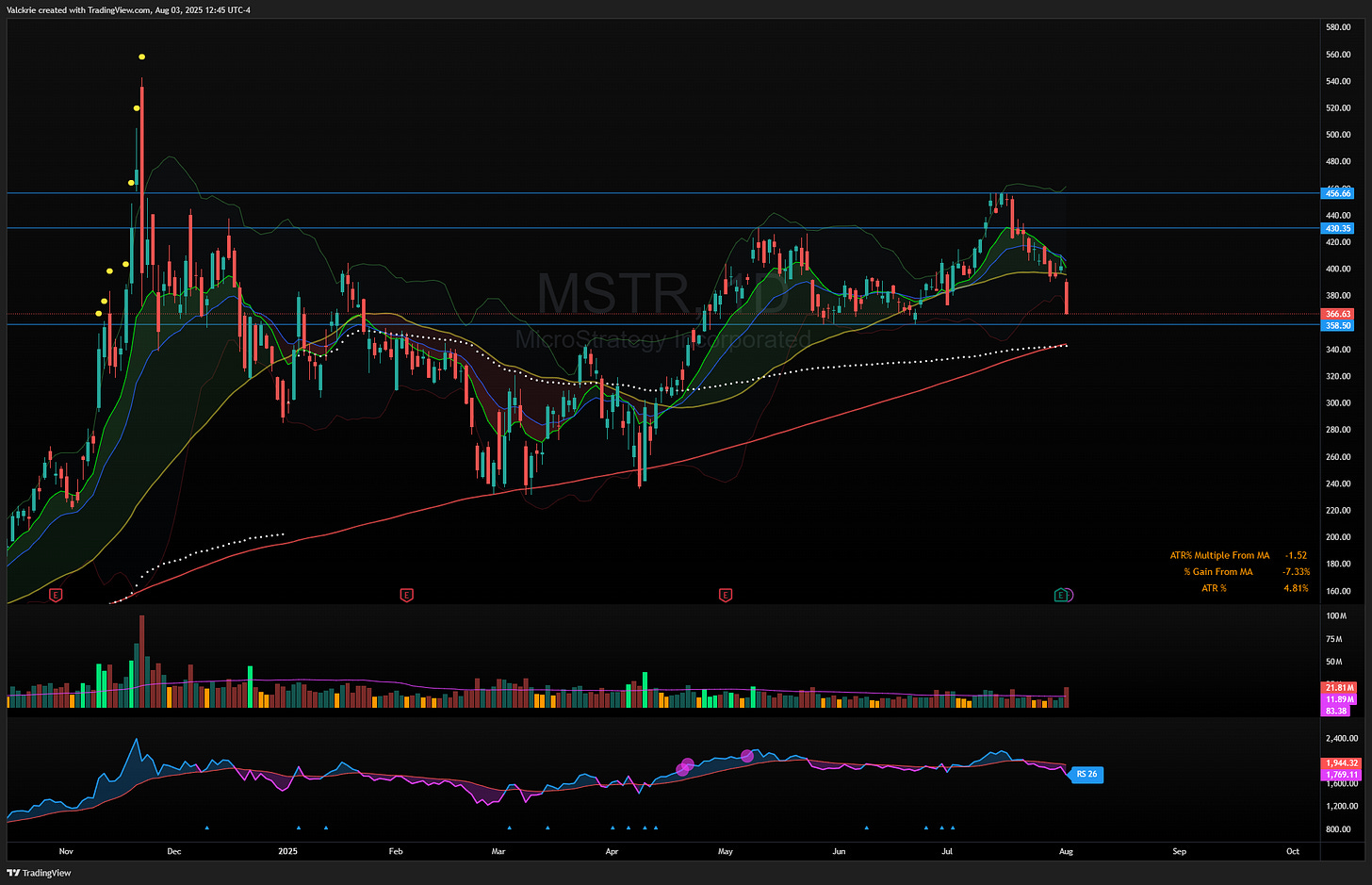Click the -7.33% gain value

tap(1296, 571)
